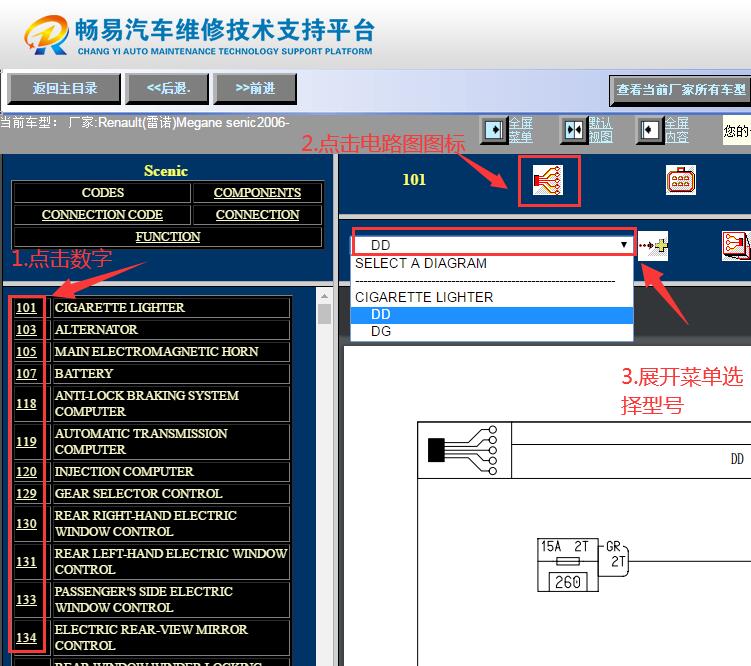This screenshot has height=666, width=751.
Task: Click code link 107
Action: [26, 373]
